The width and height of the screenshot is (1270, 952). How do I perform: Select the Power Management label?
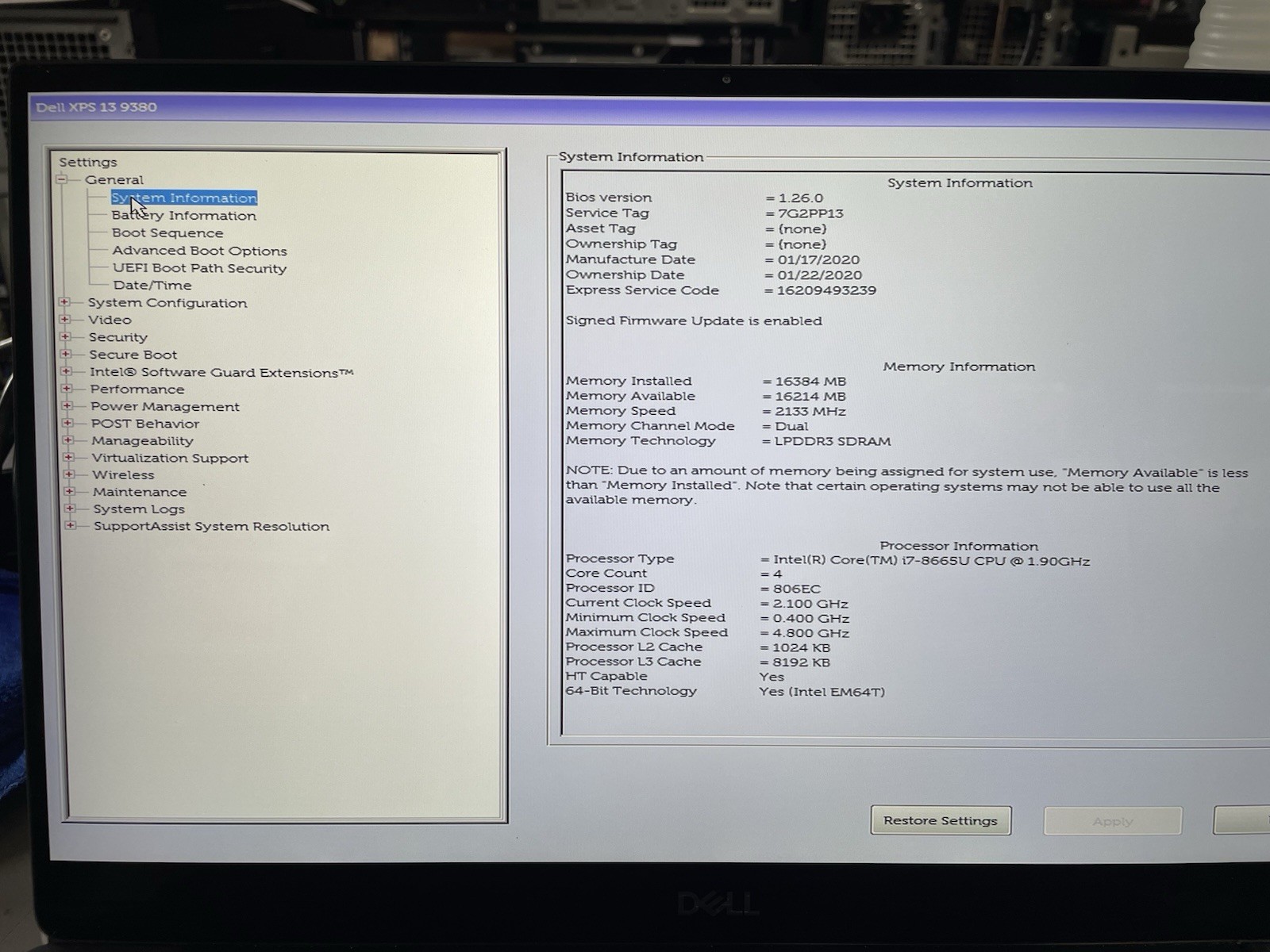point(165,406)
